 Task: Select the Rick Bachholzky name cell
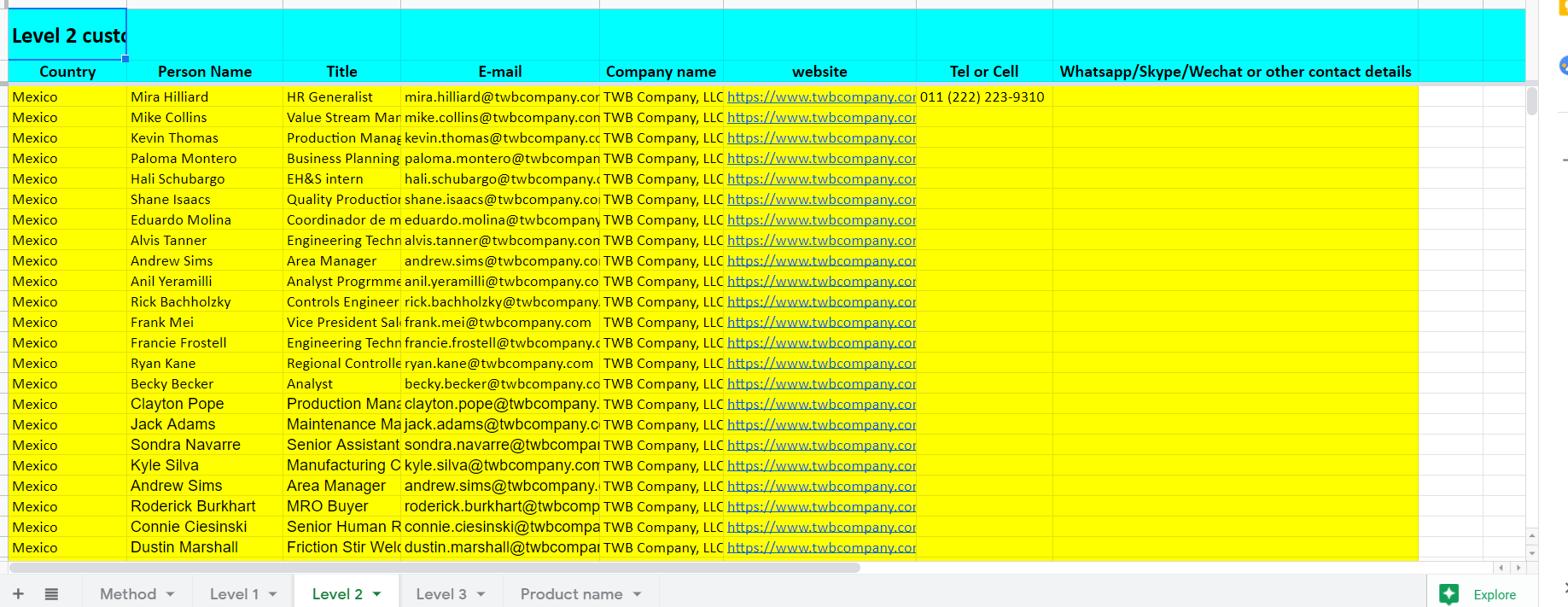205,301
